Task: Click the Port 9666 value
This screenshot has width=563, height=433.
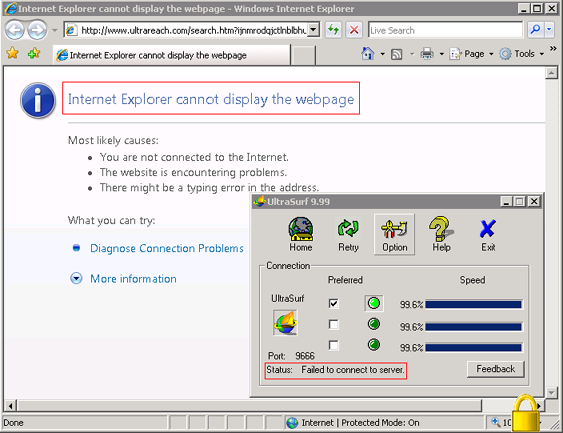Action: (304, 355)
